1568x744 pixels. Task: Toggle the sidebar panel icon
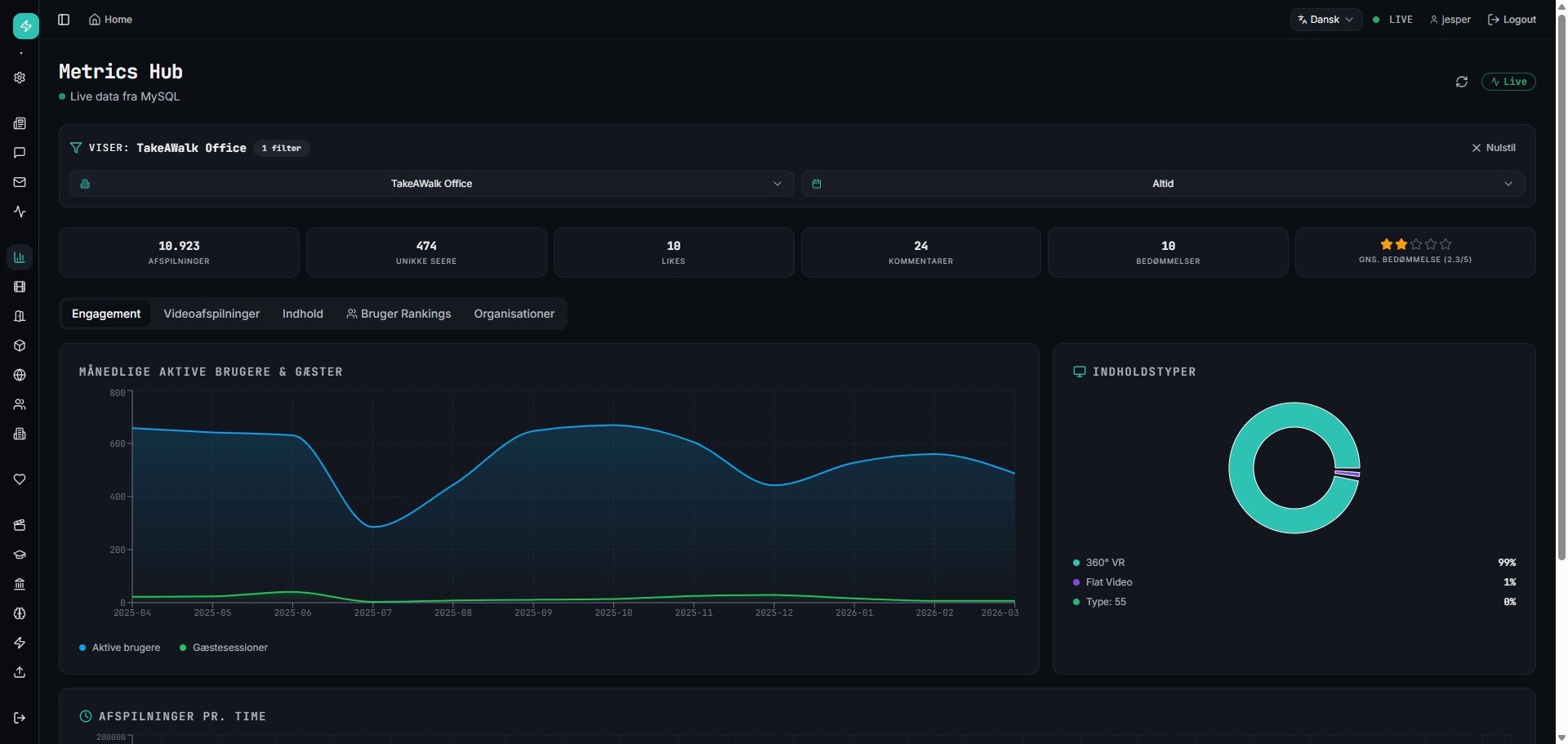[64, 20]
